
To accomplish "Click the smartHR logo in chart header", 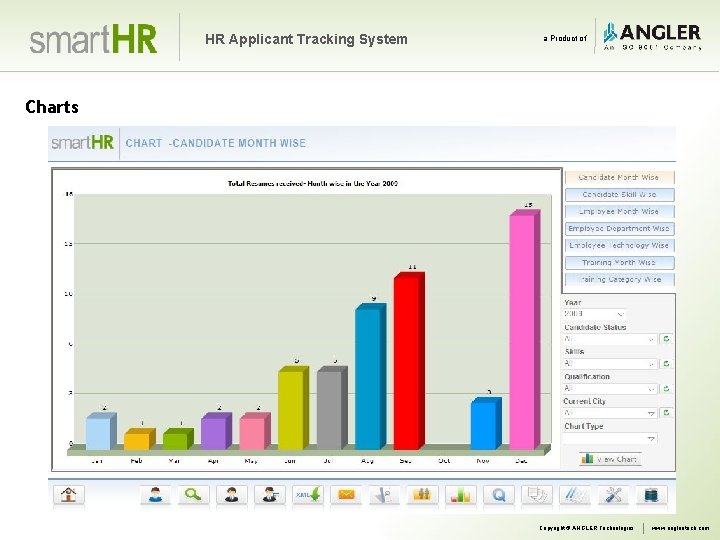I will pyautogui.click(x=82, y=143).
